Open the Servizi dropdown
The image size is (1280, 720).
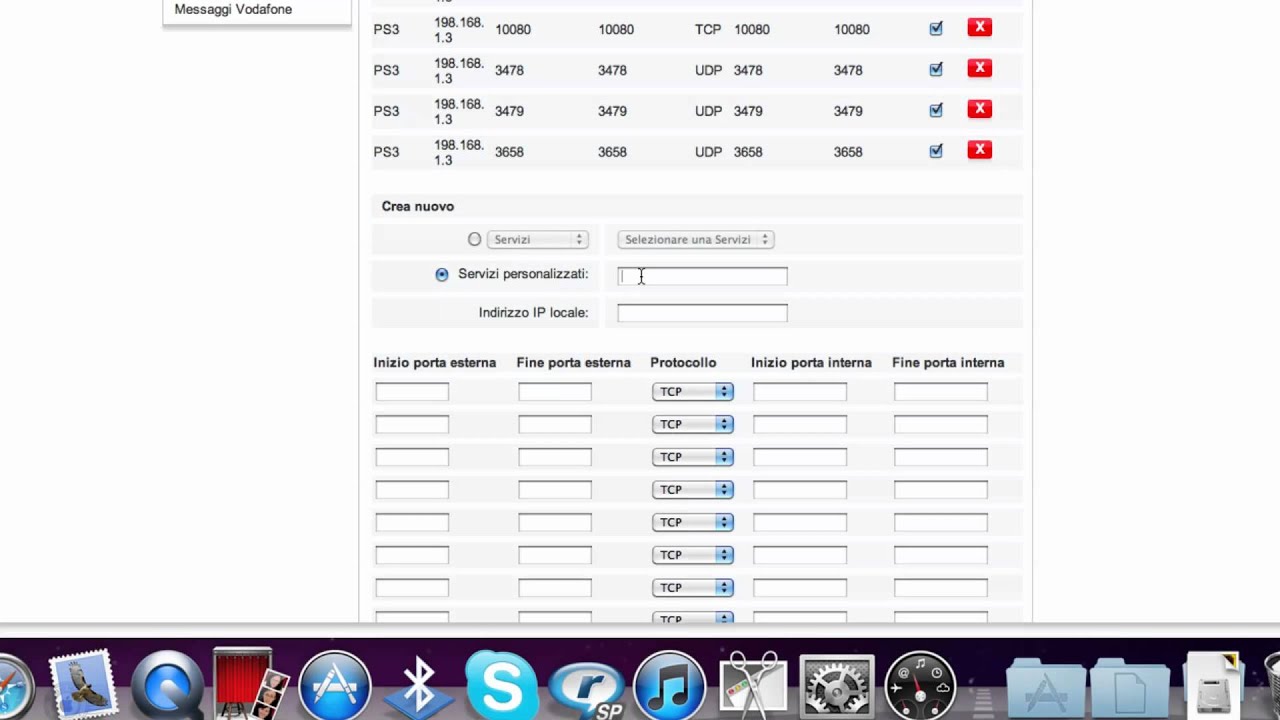pyautogui.click(x=538, y=240)
